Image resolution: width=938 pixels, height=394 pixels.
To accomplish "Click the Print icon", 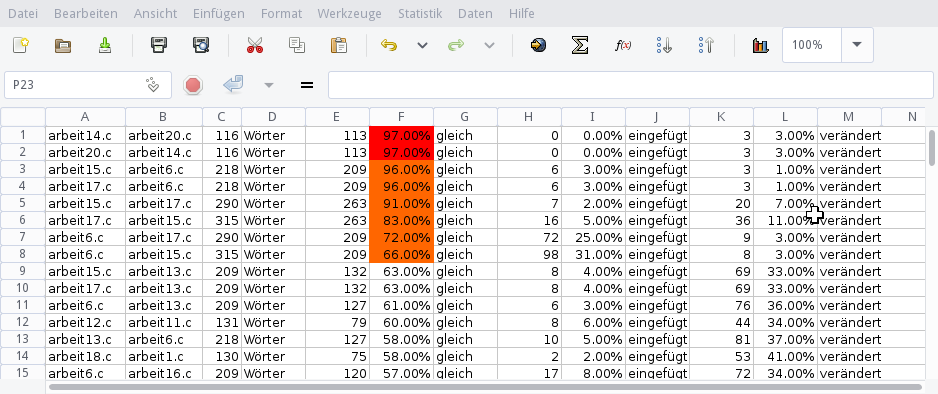I will point(159,45).
